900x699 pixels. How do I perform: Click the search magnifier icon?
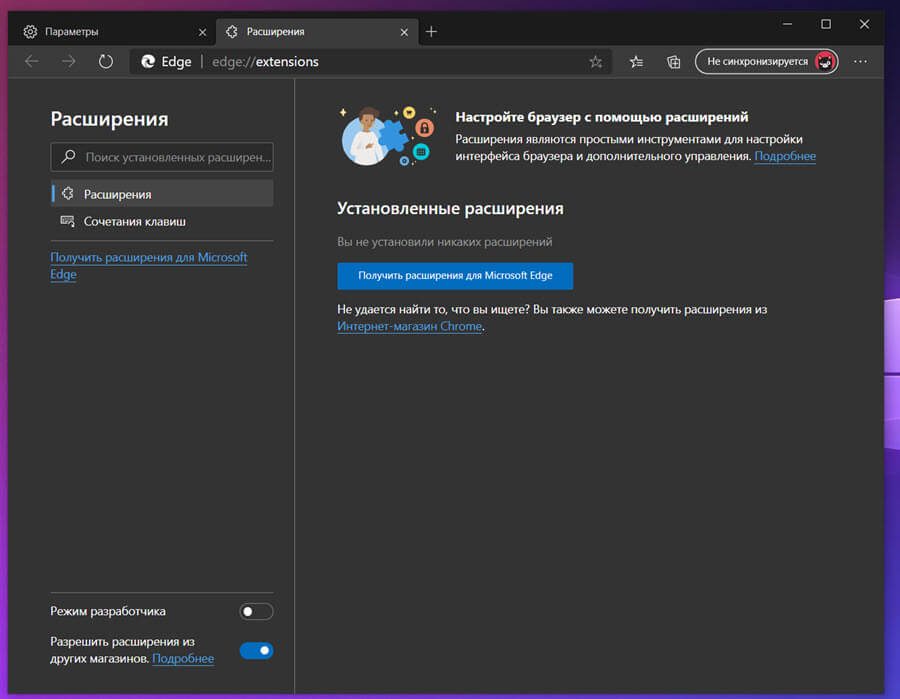[68, 156]
